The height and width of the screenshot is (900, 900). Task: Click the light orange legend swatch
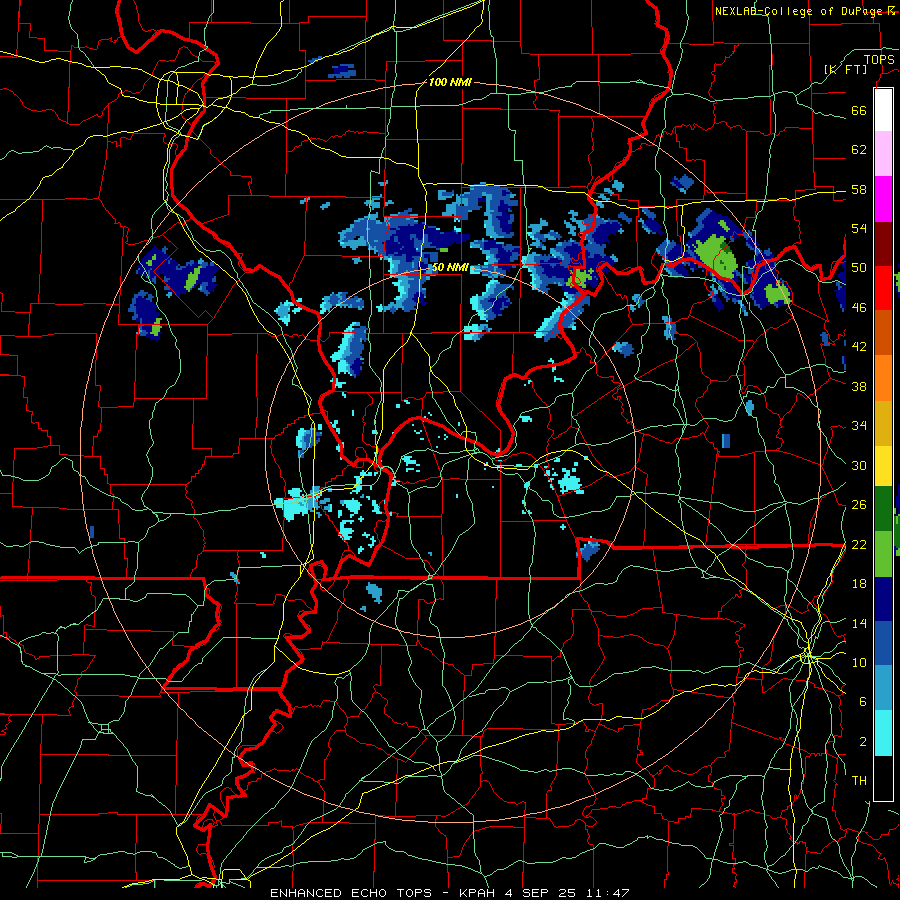(x=883, y=378)
